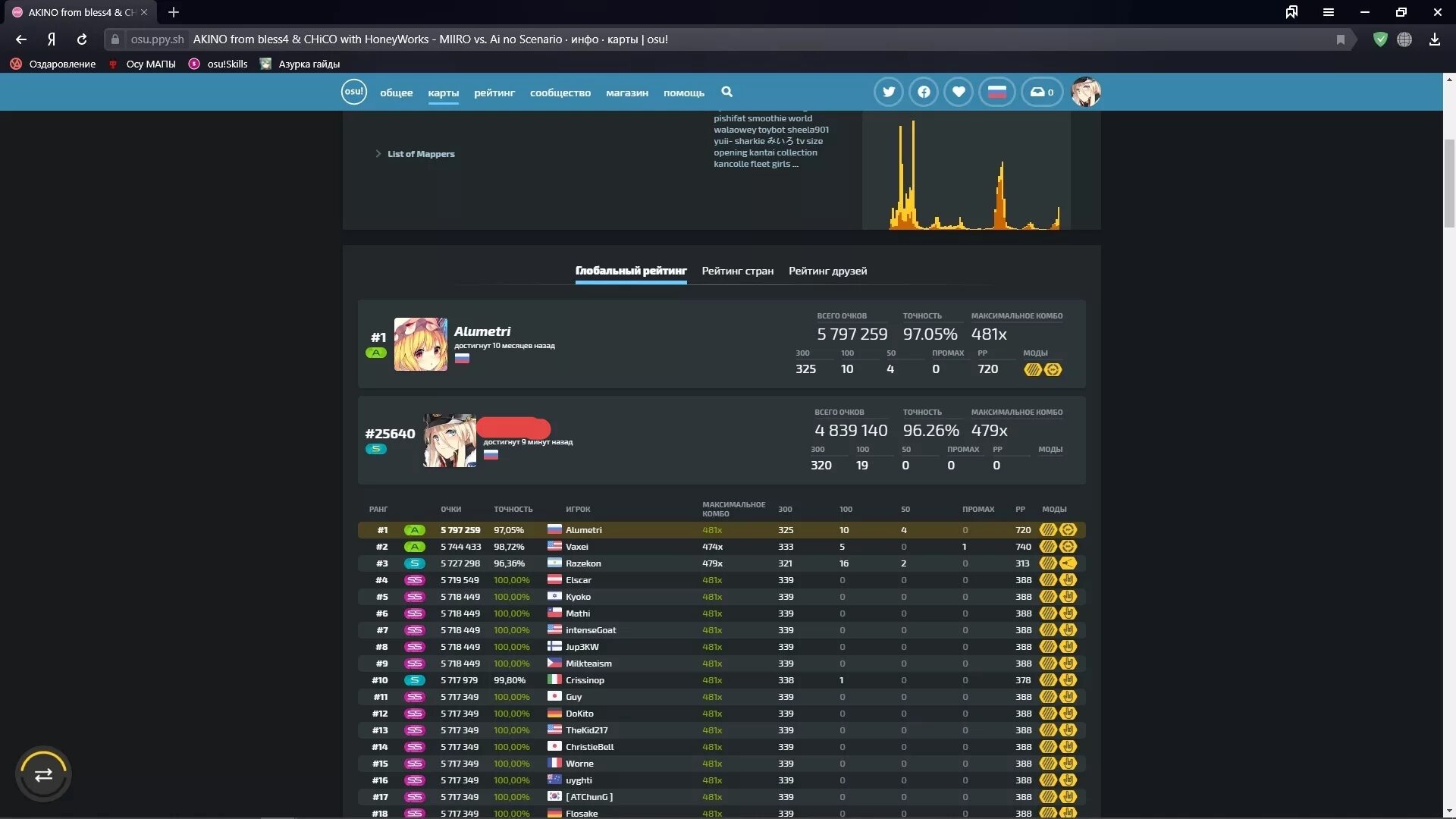
Task: Bookmark this page icon in address bar
Action: point(1340,39)
